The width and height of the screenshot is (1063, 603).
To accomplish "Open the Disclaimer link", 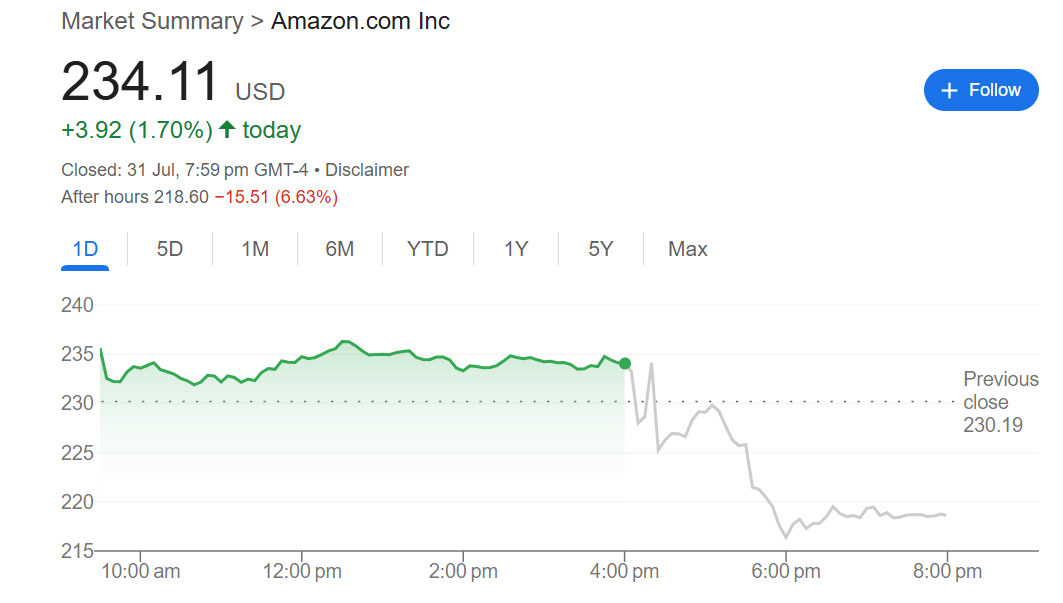I will pos(366,170).
